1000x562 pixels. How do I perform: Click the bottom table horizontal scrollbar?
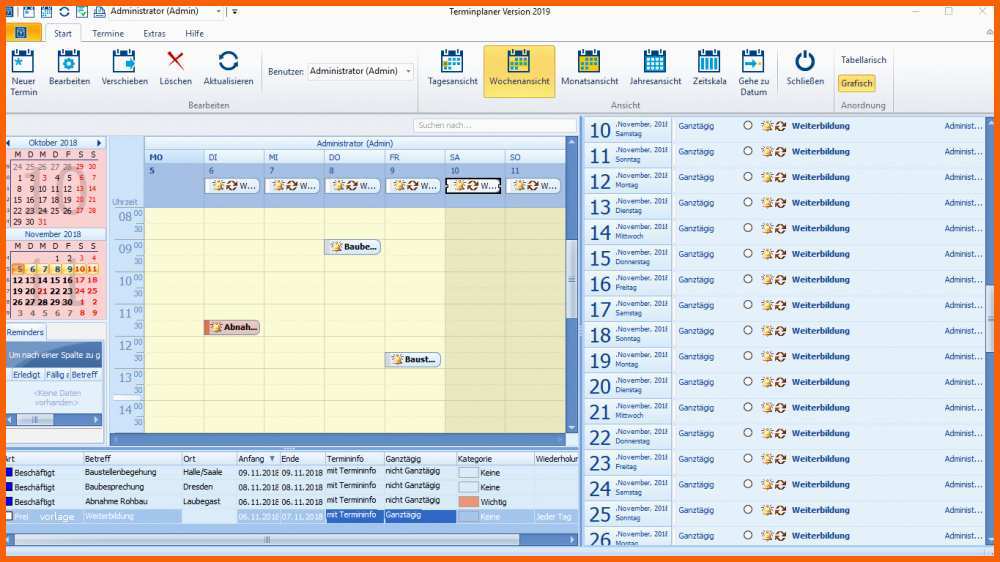coord(267,540)
